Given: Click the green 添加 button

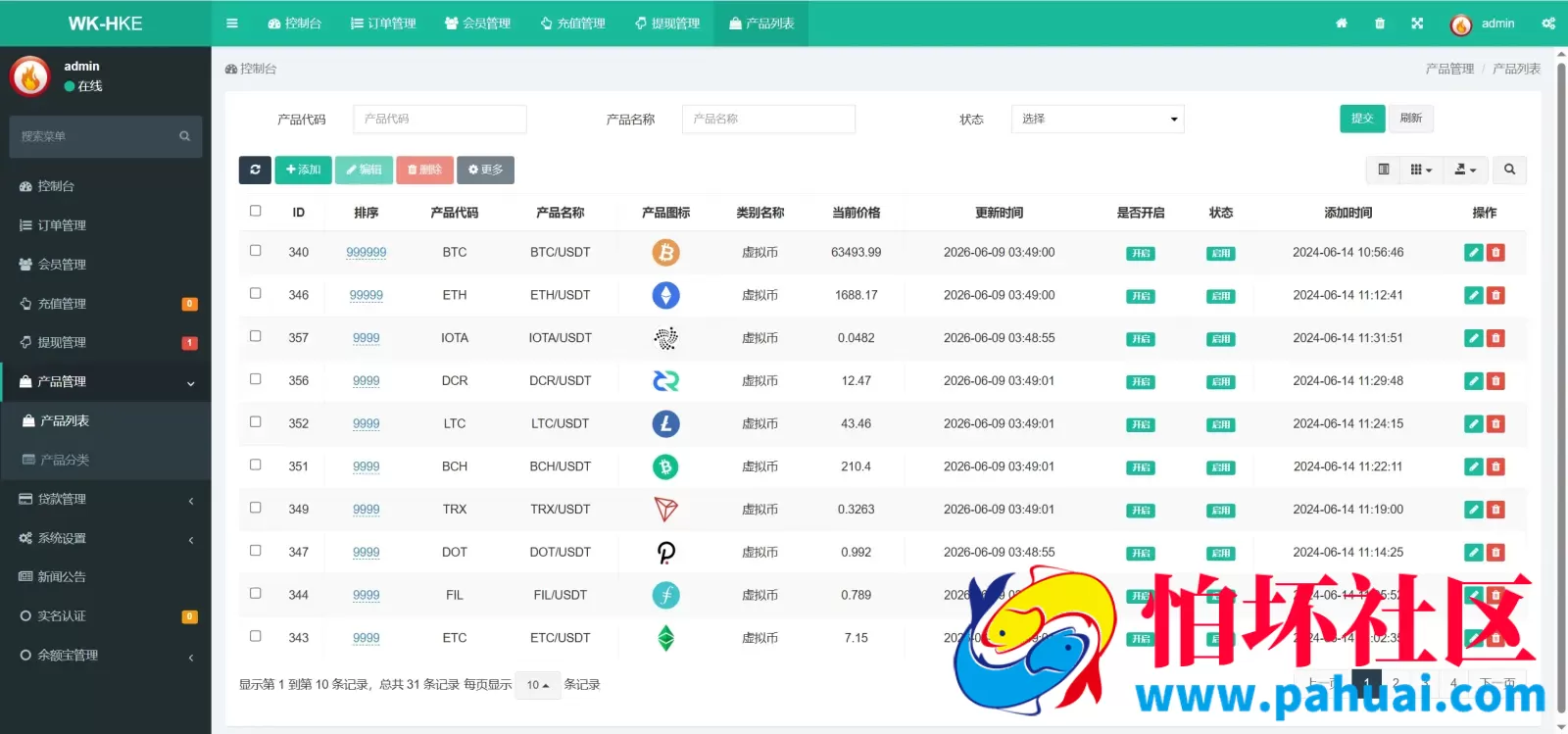Looking at the screenshot, I should [304, 170].
